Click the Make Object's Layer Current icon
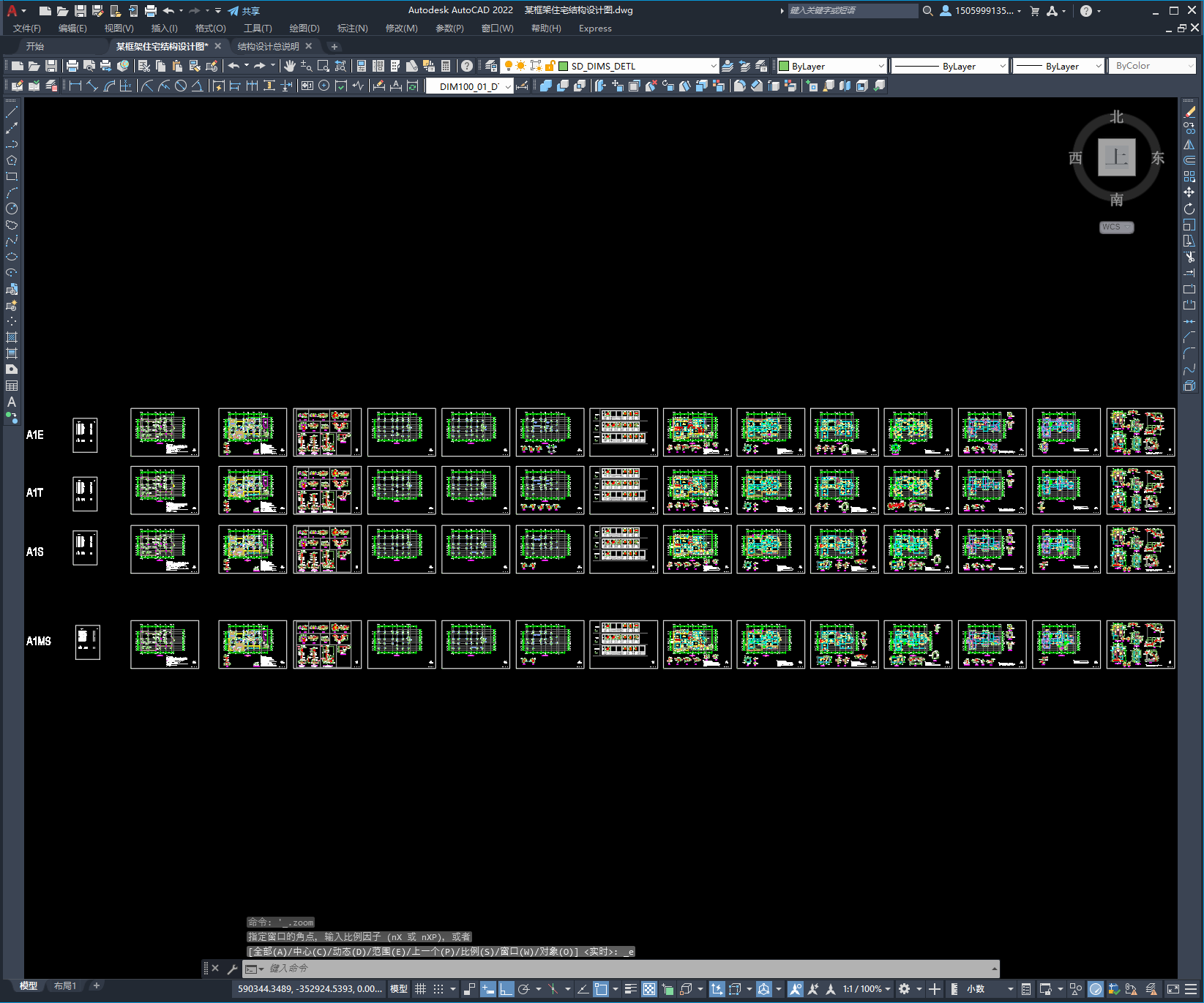 click(728, 66)
